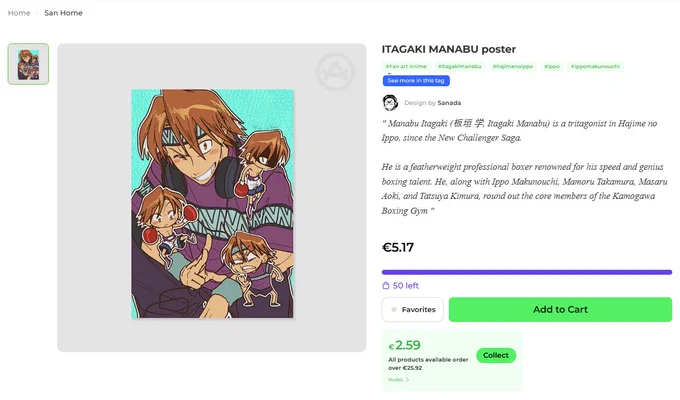Click See more in this tag
This screenshot has width=680, height=400.
pos(416,81)
